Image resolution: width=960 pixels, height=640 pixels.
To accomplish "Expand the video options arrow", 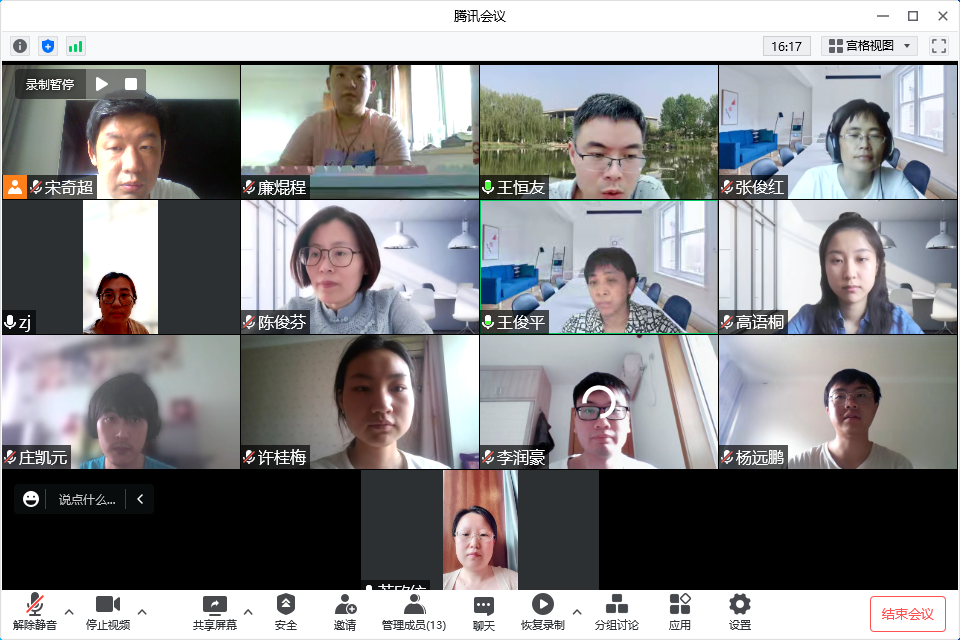I will [142, 612].
